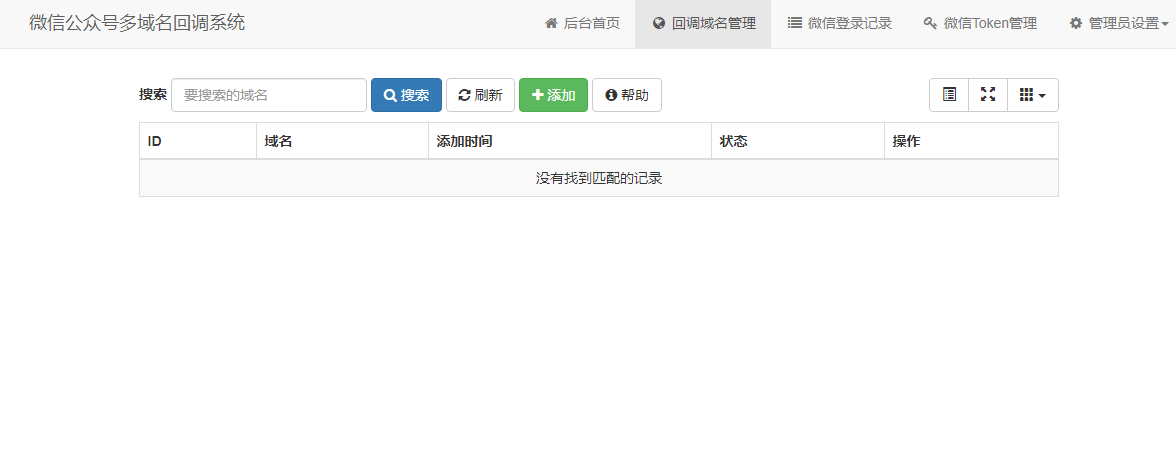Click the key icon for 微信Token管理
Image resolution: width=1176 pixels, height=475 pixels.
(930, 23)
